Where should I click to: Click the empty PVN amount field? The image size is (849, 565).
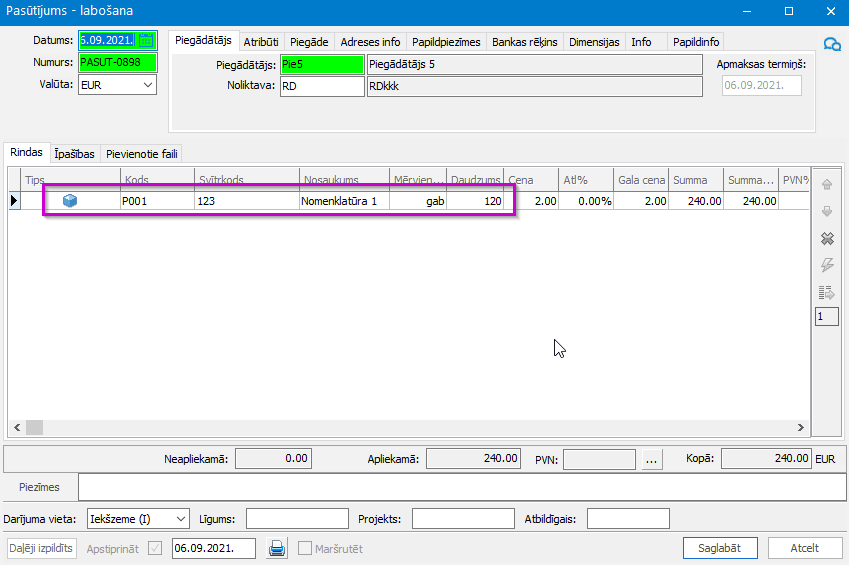click(599, 459)
